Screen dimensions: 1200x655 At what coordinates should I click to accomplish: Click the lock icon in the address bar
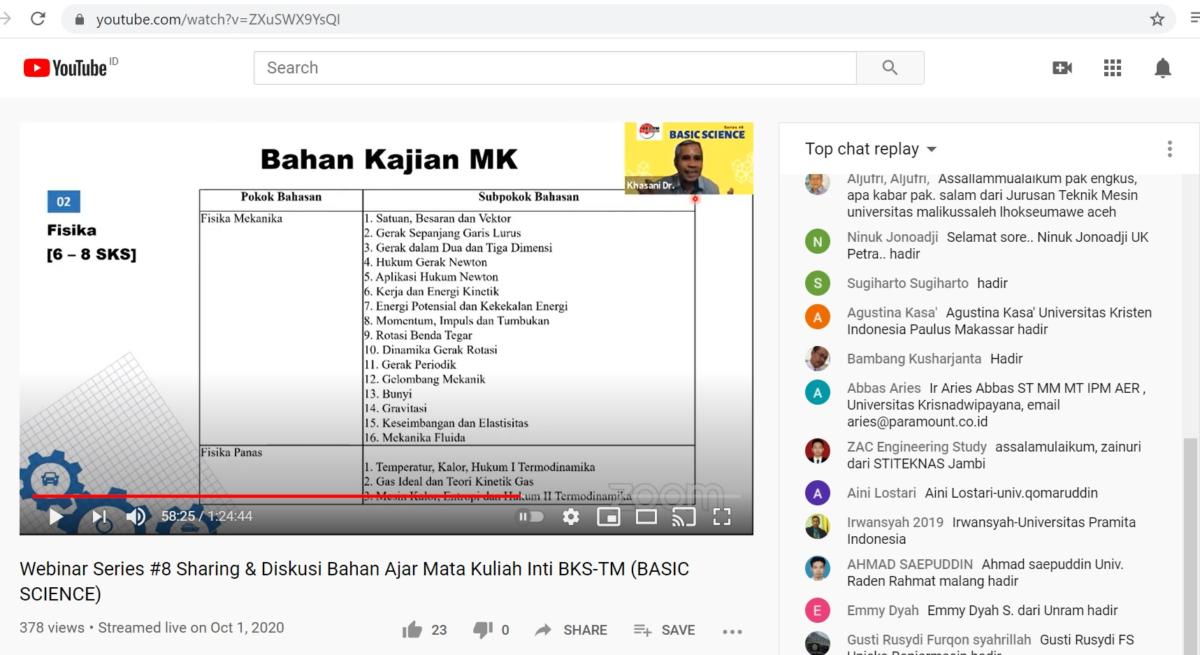[80, 19]
